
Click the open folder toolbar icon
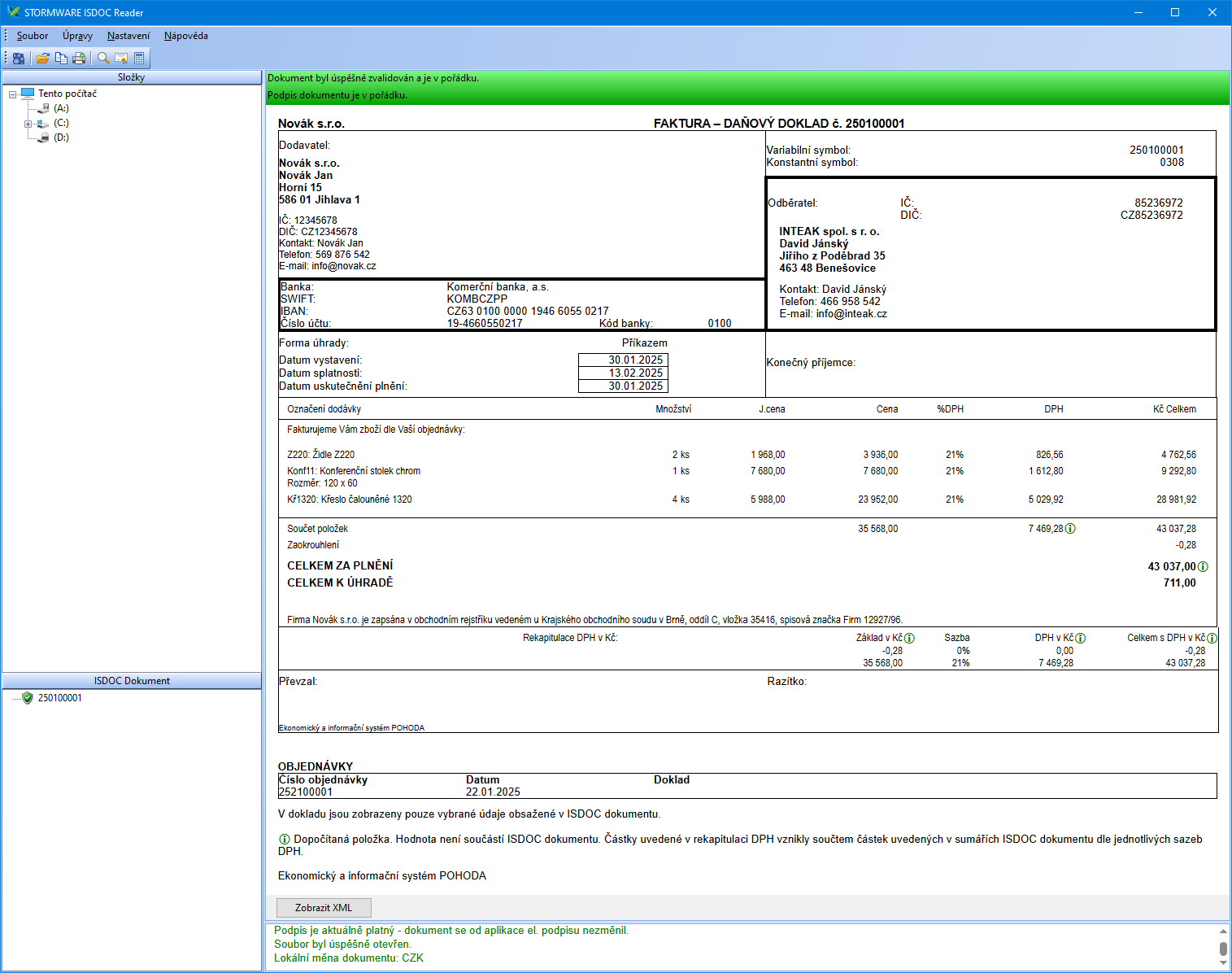pos(42,59)
